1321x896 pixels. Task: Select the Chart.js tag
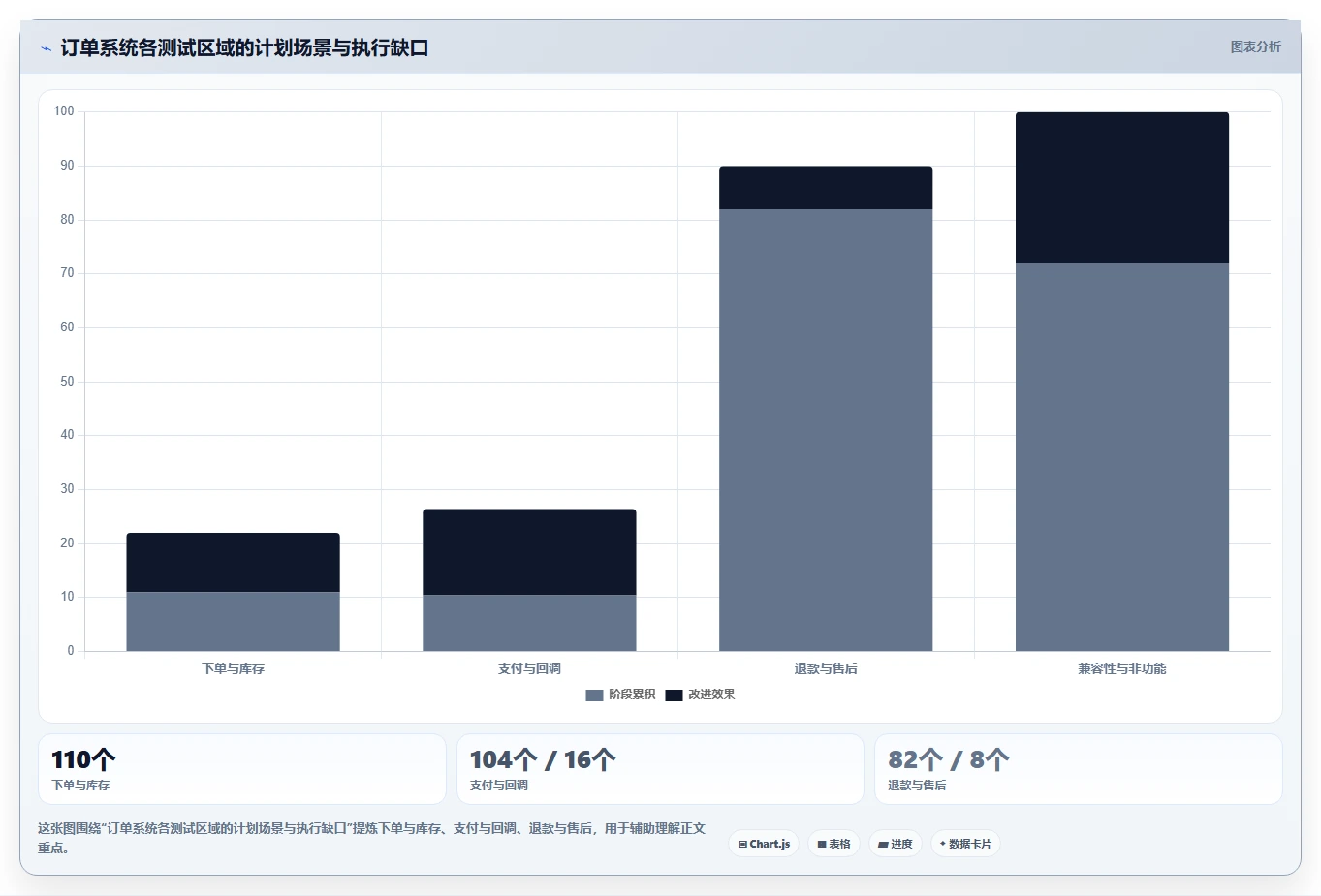click(x=764, y=844)
